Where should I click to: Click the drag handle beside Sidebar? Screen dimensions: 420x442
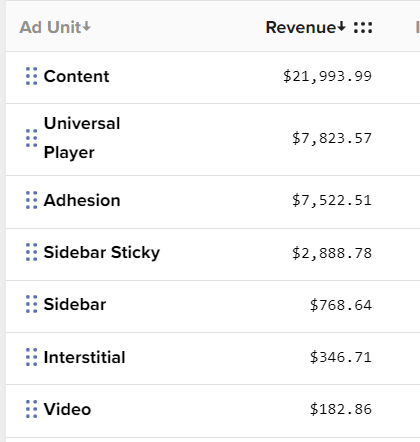click(x=32, y=304)
